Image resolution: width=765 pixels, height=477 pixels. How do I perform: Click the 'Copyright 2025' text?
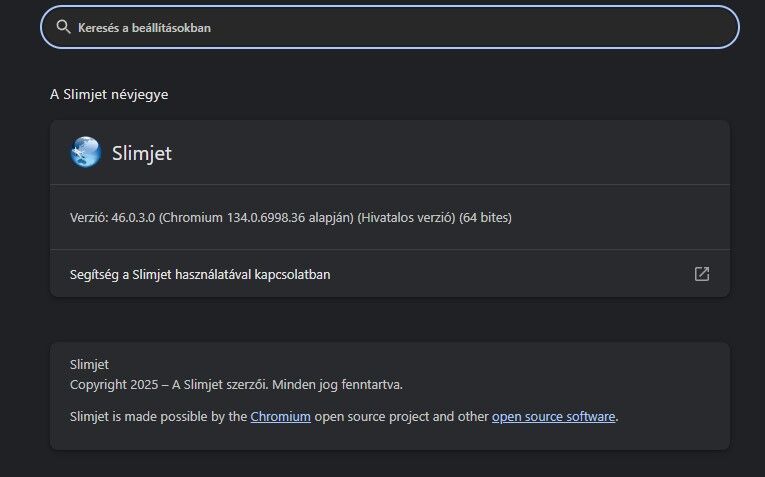114,384
